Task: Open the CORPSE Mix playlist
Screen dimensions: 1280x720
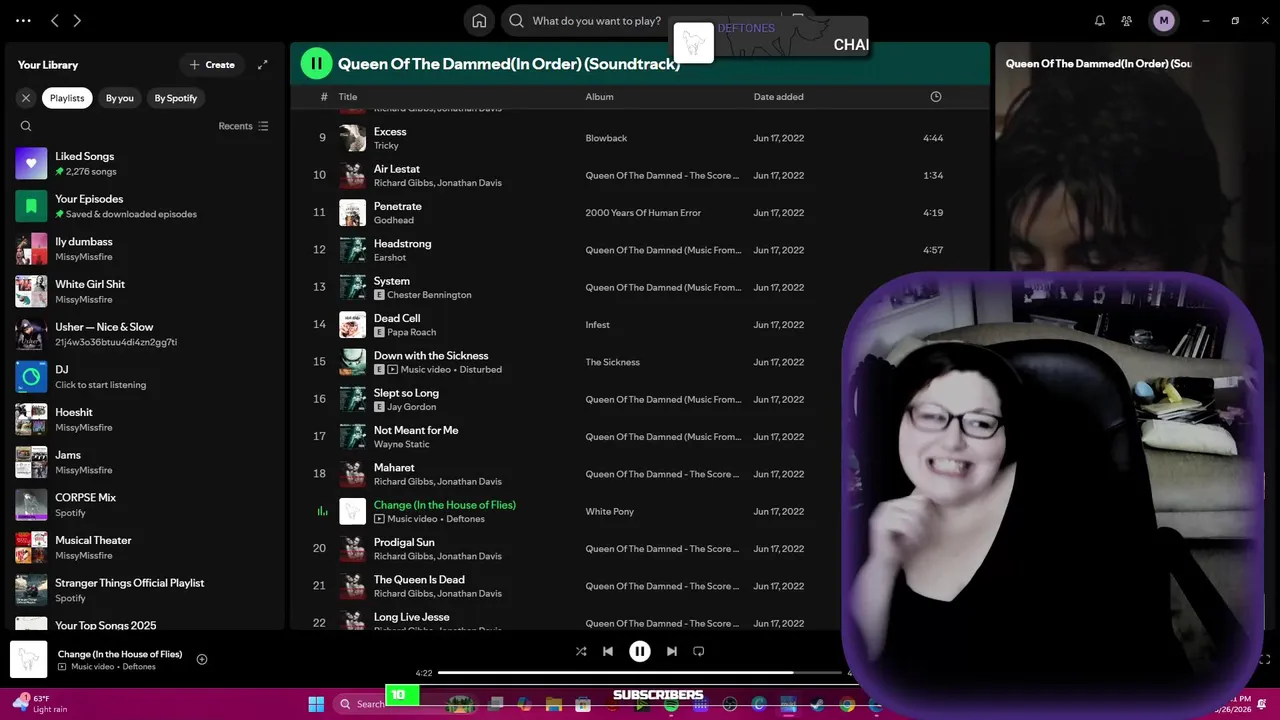Action: 146,505
